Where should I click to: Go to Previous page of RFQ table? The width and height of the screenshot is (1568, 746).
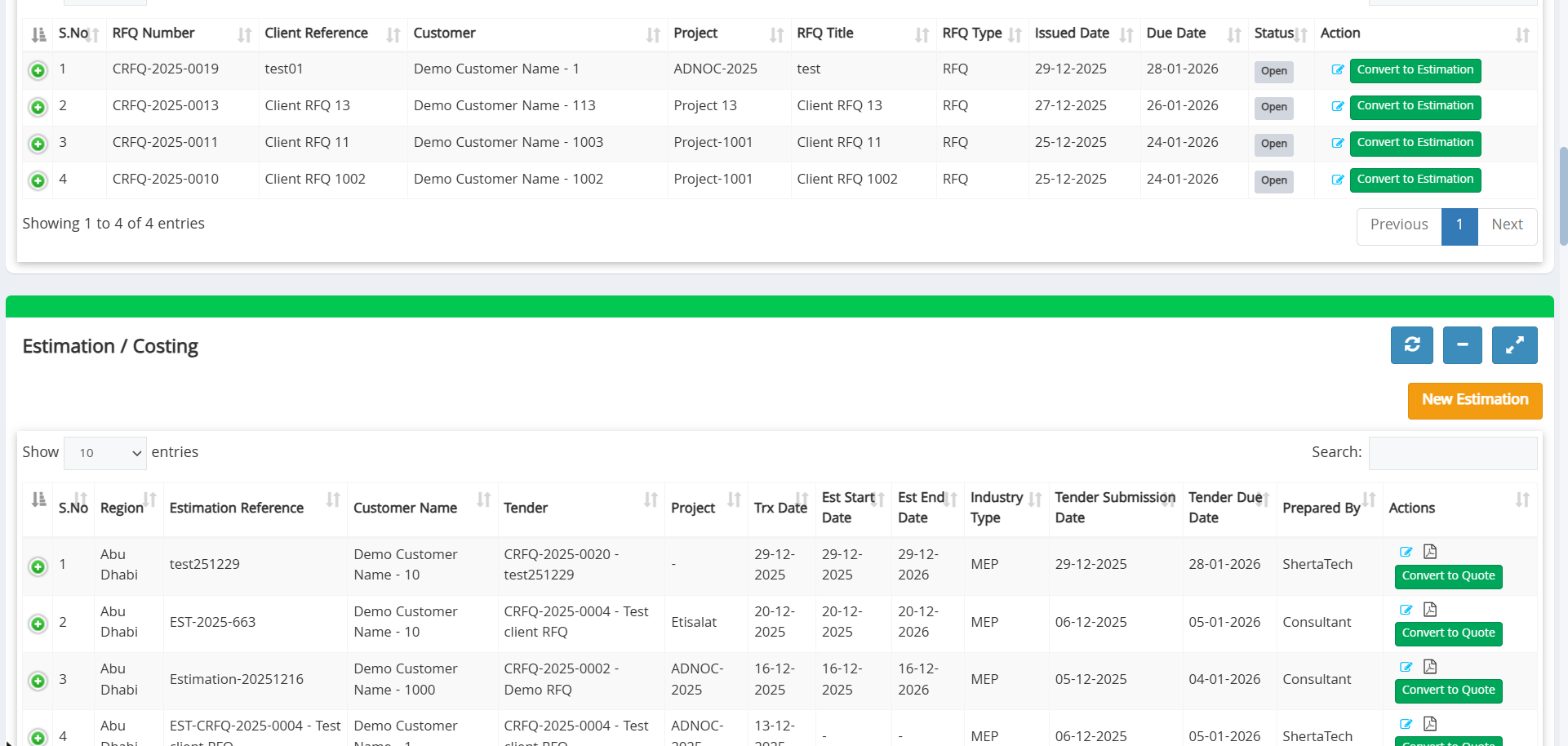tap(1399, 226)
